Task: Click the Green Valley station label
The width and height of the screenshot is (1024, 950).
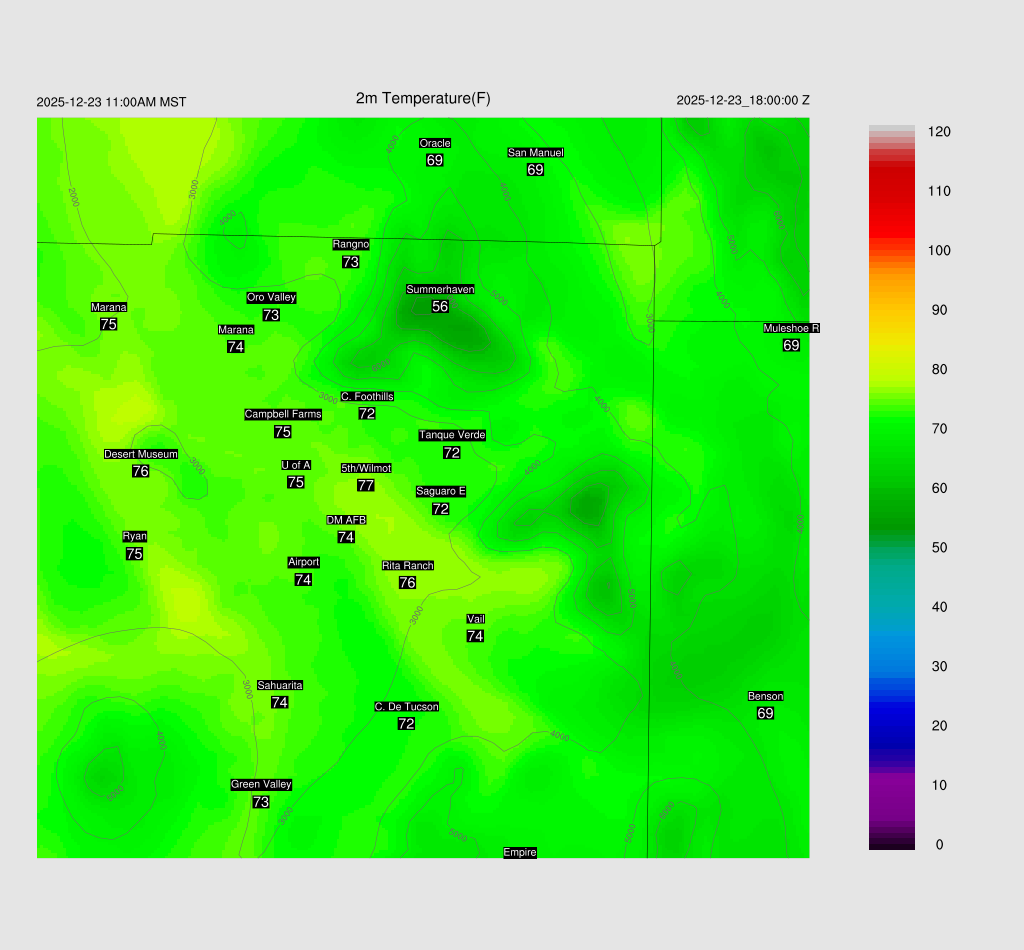Action: (x=261, y=785)
